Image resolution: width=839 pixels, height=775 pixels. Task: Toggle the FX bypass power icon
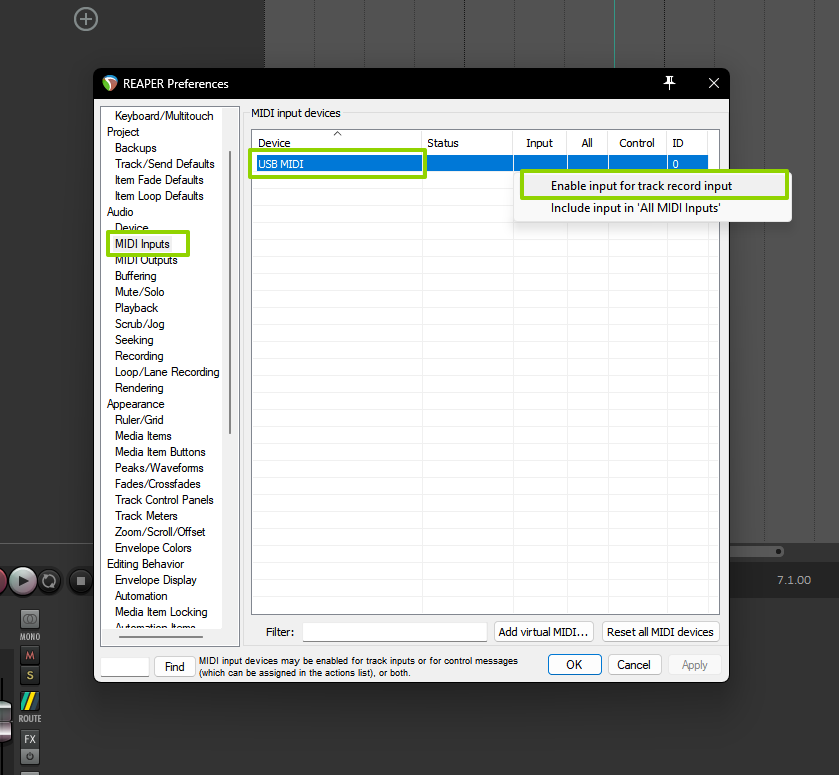[30, 757]
